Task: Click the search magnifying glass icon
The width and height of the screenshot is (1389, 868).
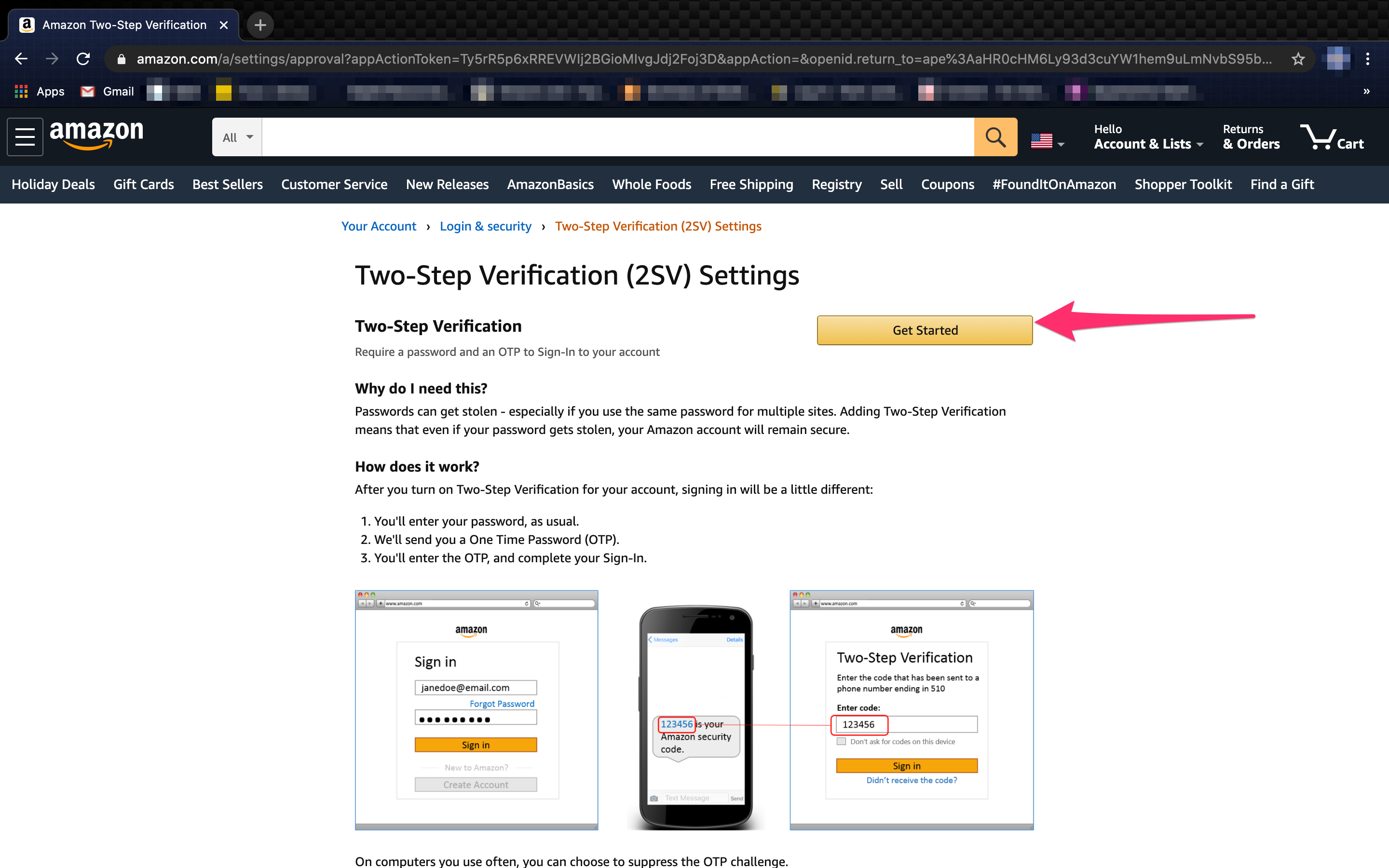Action: (997, 137)
